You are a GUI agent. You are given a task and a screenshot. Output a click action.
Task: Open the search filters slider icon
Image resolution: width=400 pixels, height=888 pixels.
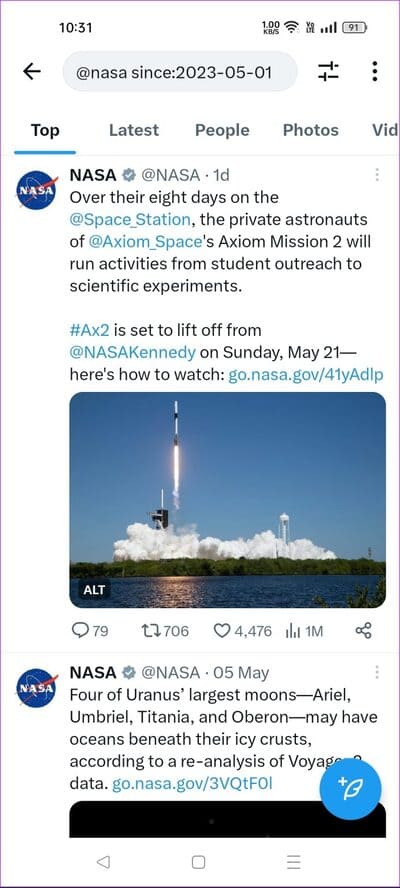(x=328, y=71)
